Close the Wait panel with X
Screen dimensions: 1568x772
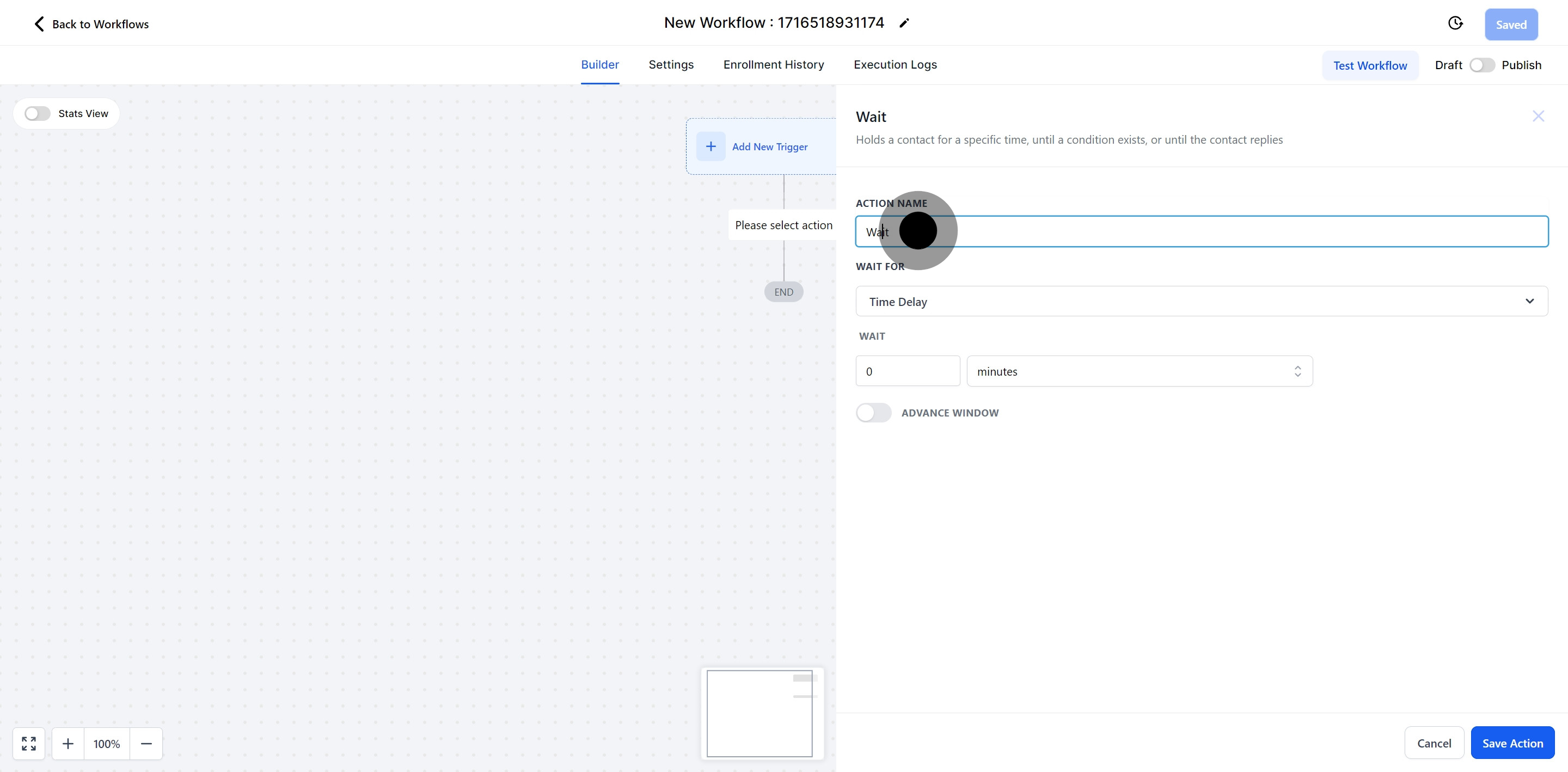[1538, 117]
